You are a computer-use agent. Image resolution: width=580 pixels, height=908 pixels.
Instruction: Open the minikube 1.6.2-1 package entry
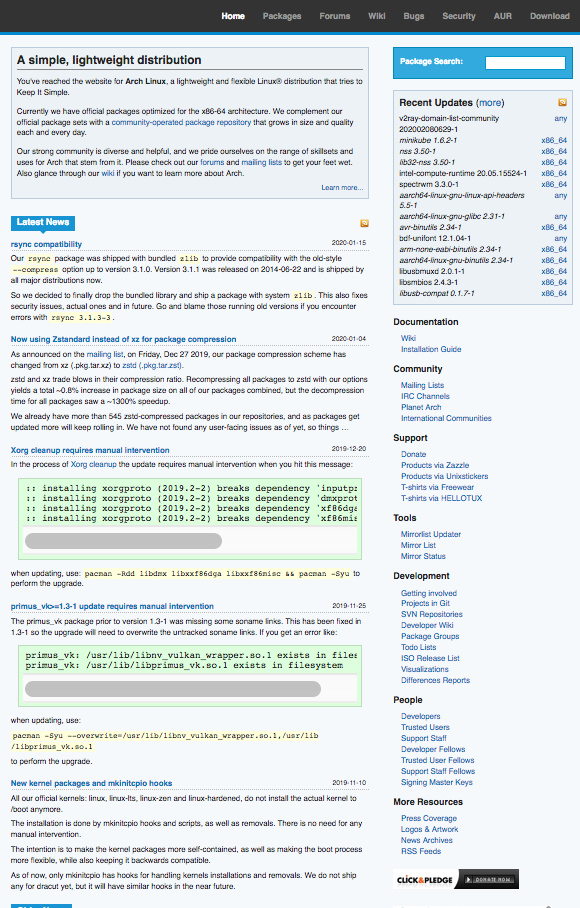(428, 140)
